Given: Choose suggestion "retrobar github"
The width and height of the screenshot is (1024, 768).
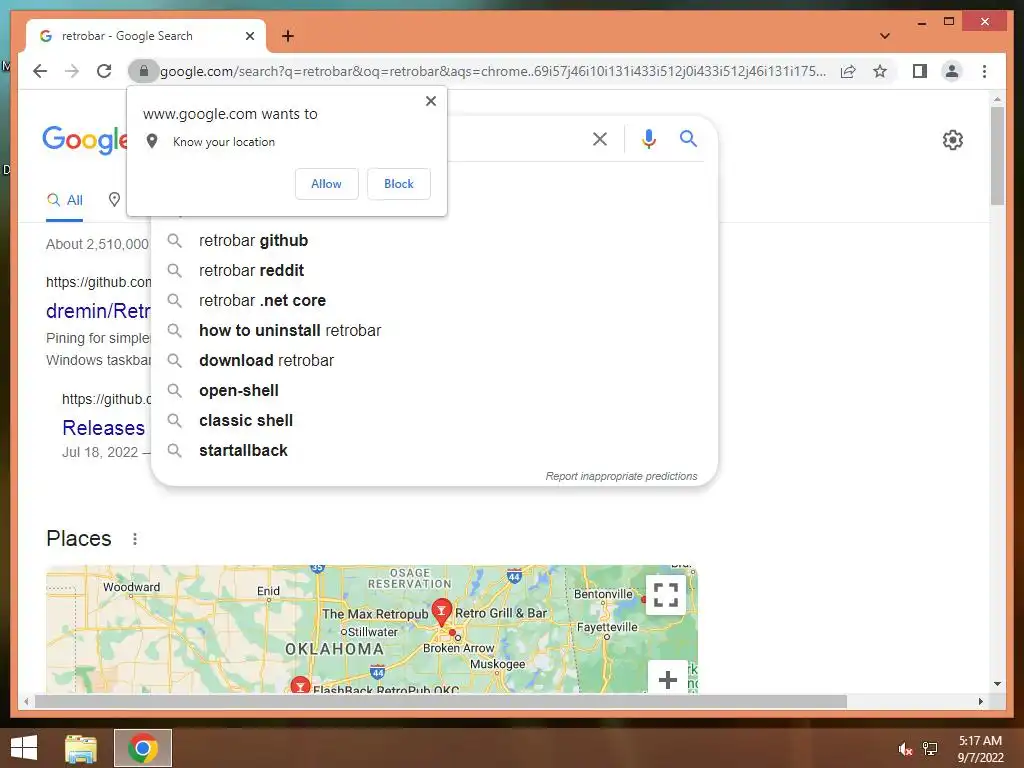Looking at the screenshot, I should tap(434, 240).
